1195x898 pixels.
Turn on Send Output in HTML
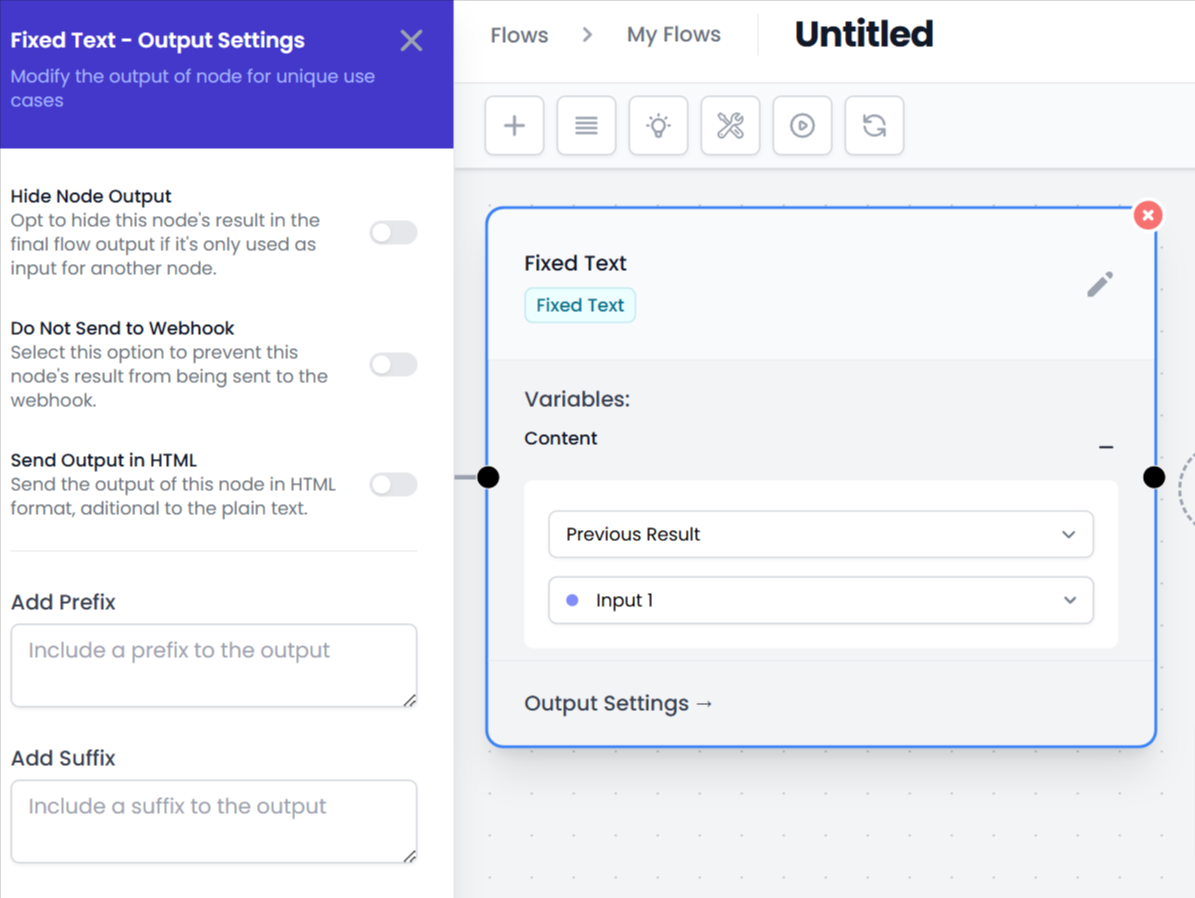tap(393, 485)
